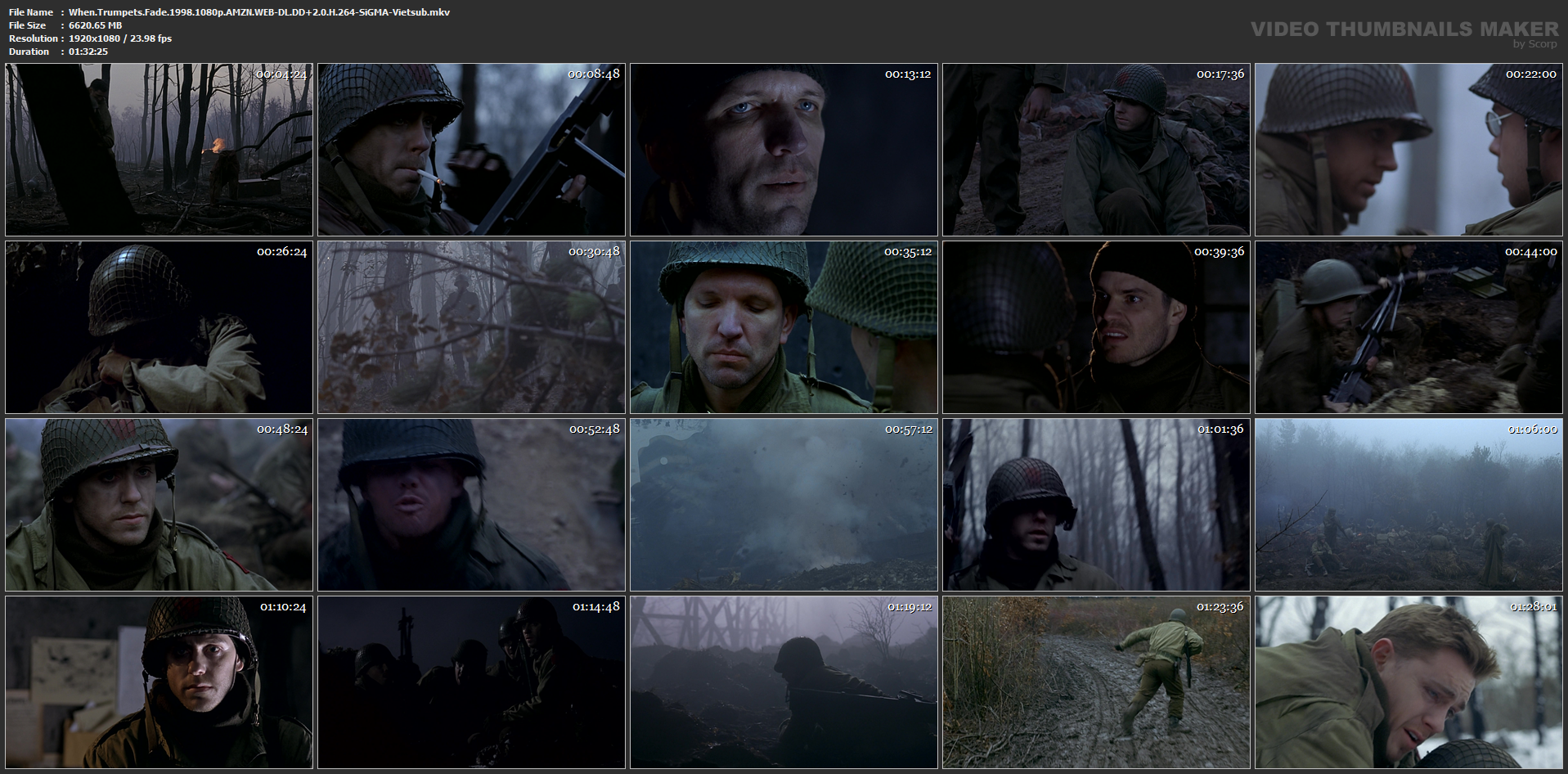Open the thumbnail stamped 00:04:24
This screenshot has width=1568, height=774.
click(159, 150)
